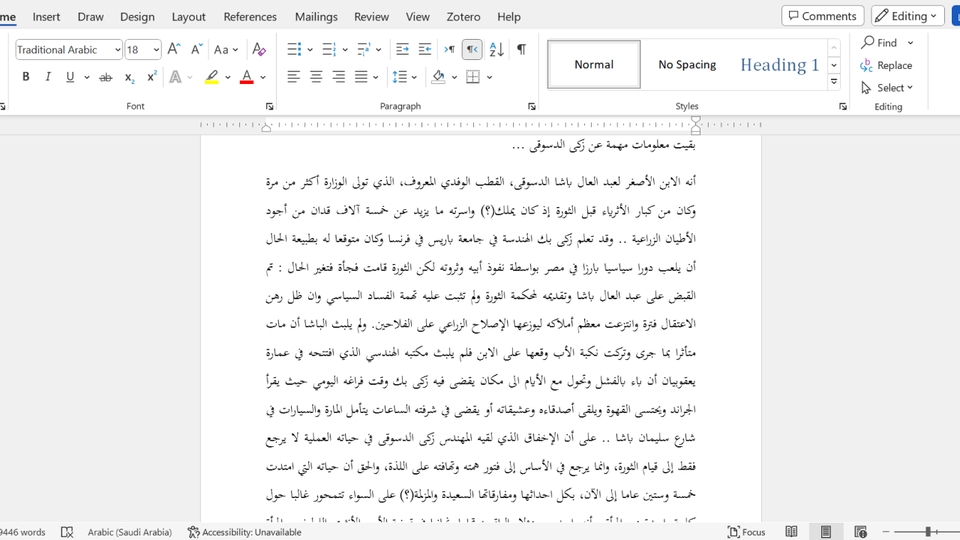
Task: Toggle Superscript formatting
Action: pos(152,77)
